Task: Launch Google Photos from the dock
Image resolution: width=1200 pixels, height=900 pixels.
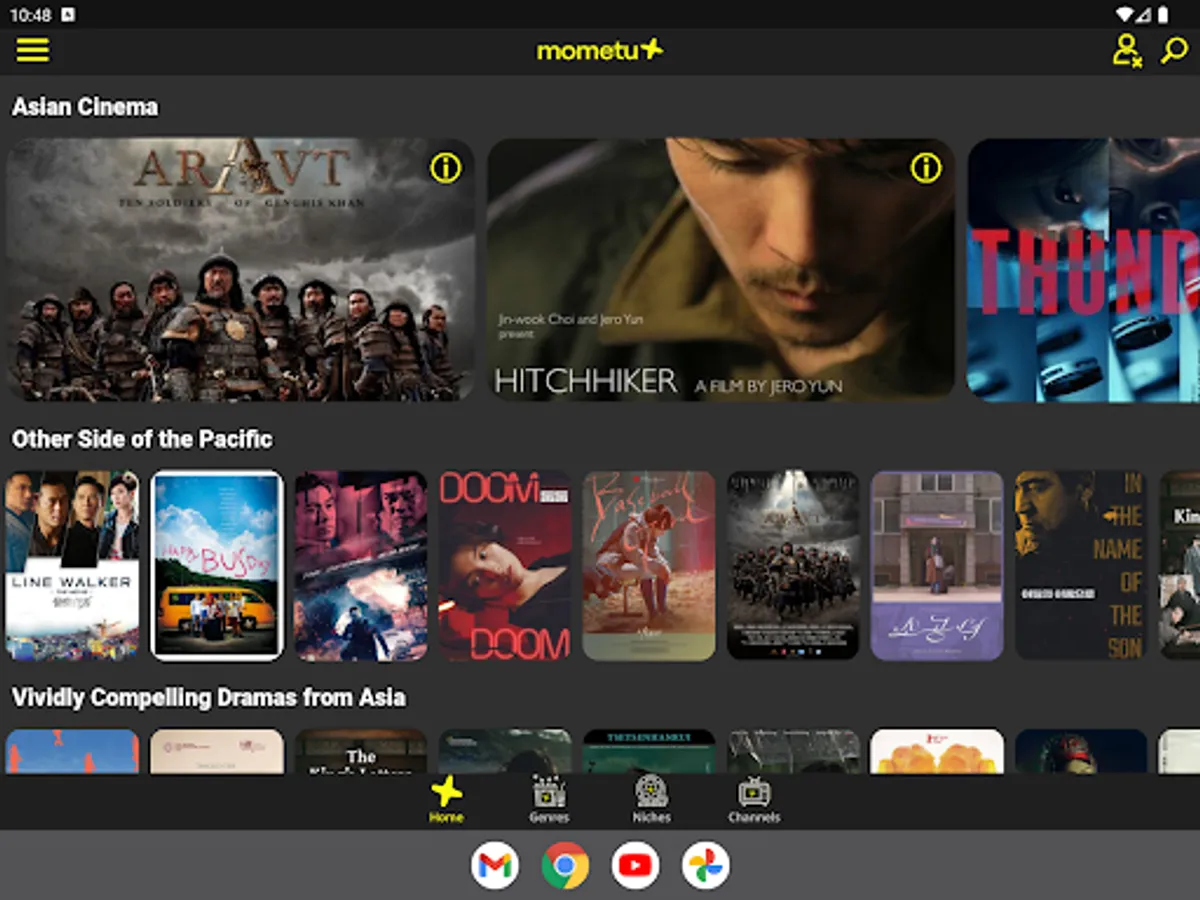Action: click(x=705, y=866)
